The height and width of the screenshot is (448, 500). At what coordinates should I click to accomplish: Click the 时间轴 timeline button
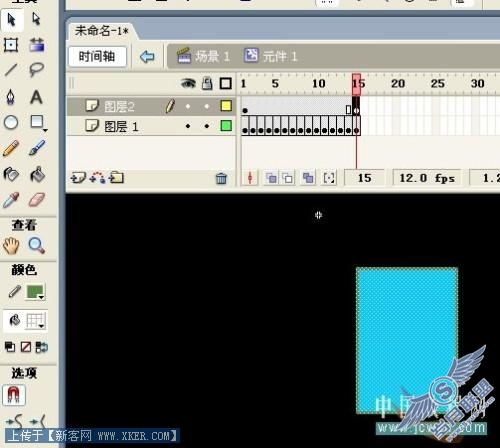tap(97, 56)
